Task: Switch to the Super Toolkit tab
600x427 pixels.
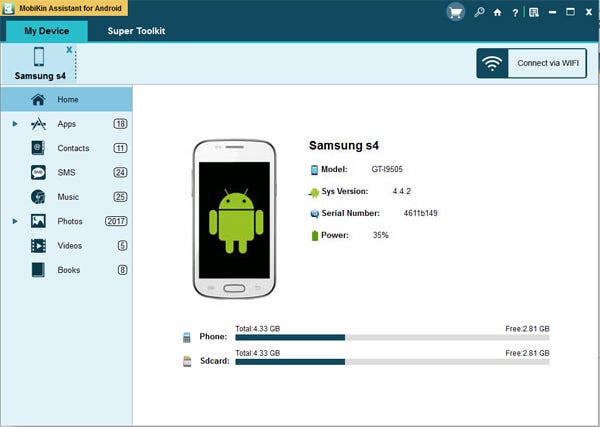Action: click(136, 31)
